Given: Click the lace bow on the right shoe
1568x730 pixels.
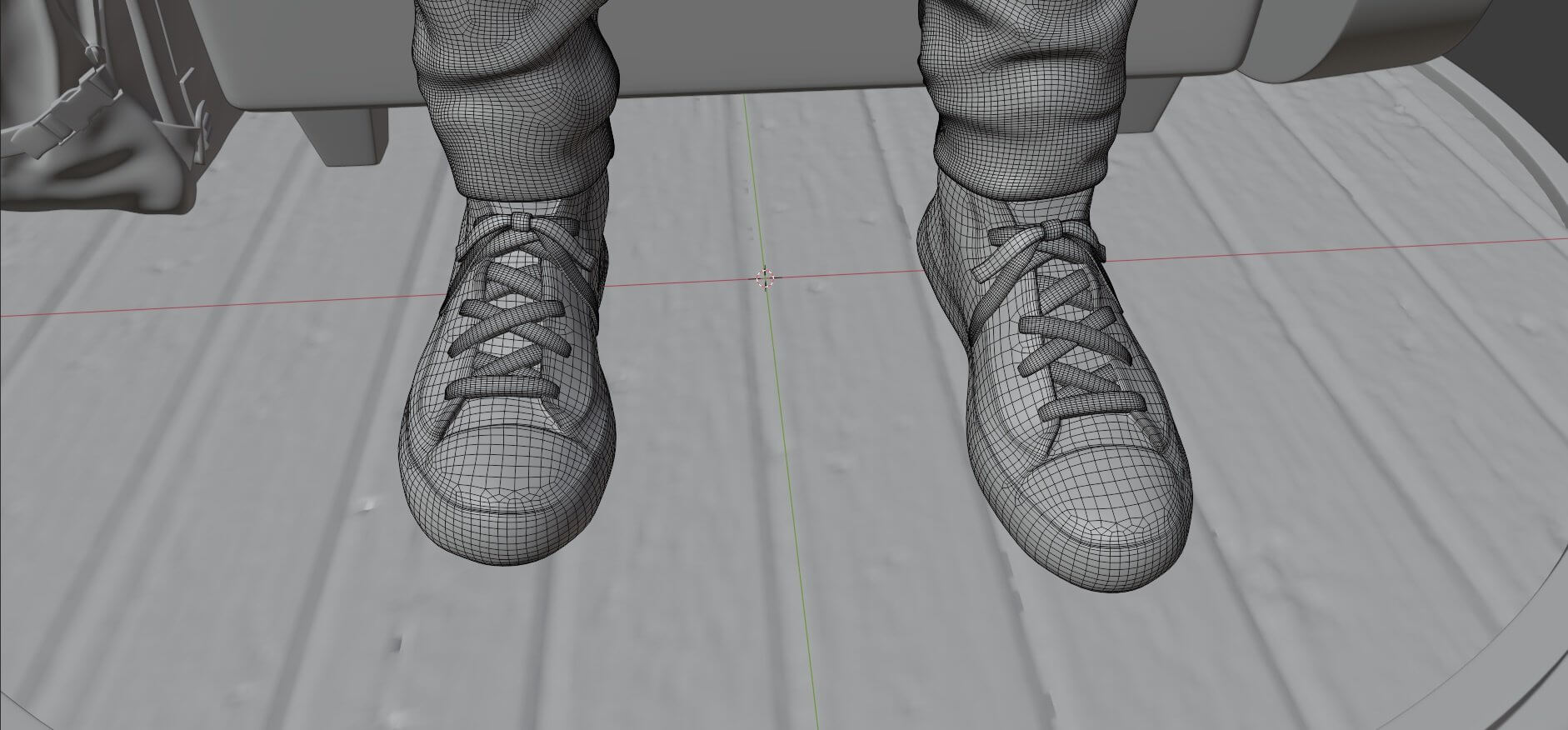Looking at the screenshot, I should [1053, 231].
